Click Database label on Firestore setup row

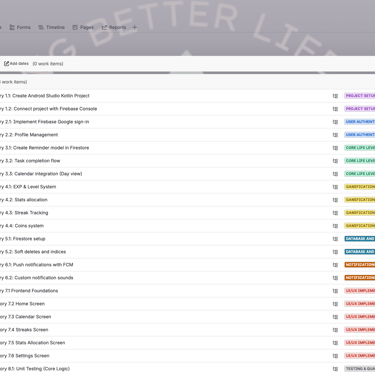(360, 239)
